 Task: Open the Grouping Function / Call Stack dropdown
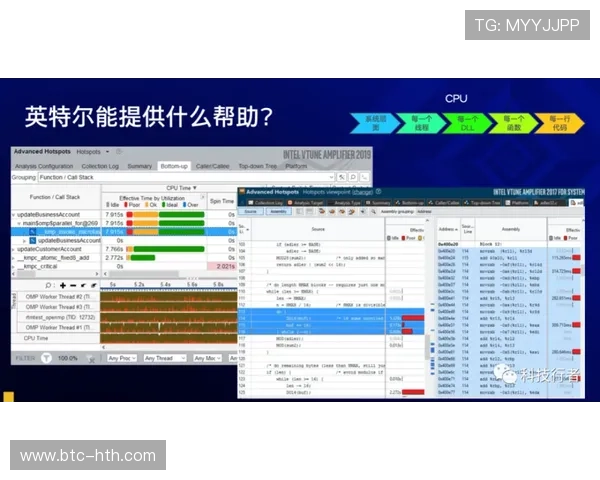click(x=187, y=177)
